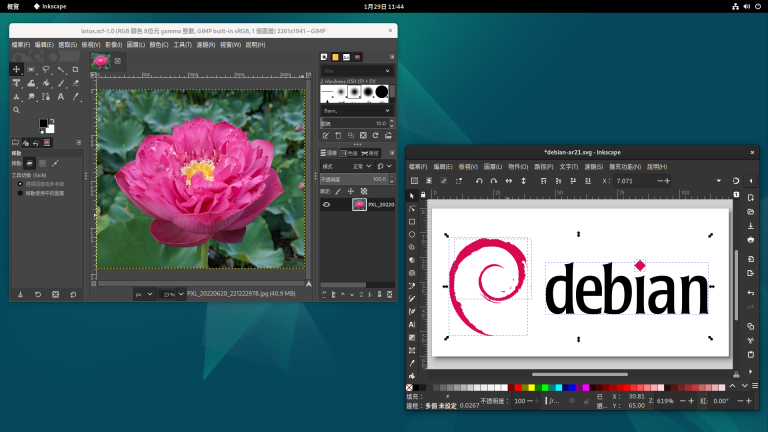Click GIMP's black foreground color swatch
The width and height of the screenshot is (768, 432).
(43, 123)
